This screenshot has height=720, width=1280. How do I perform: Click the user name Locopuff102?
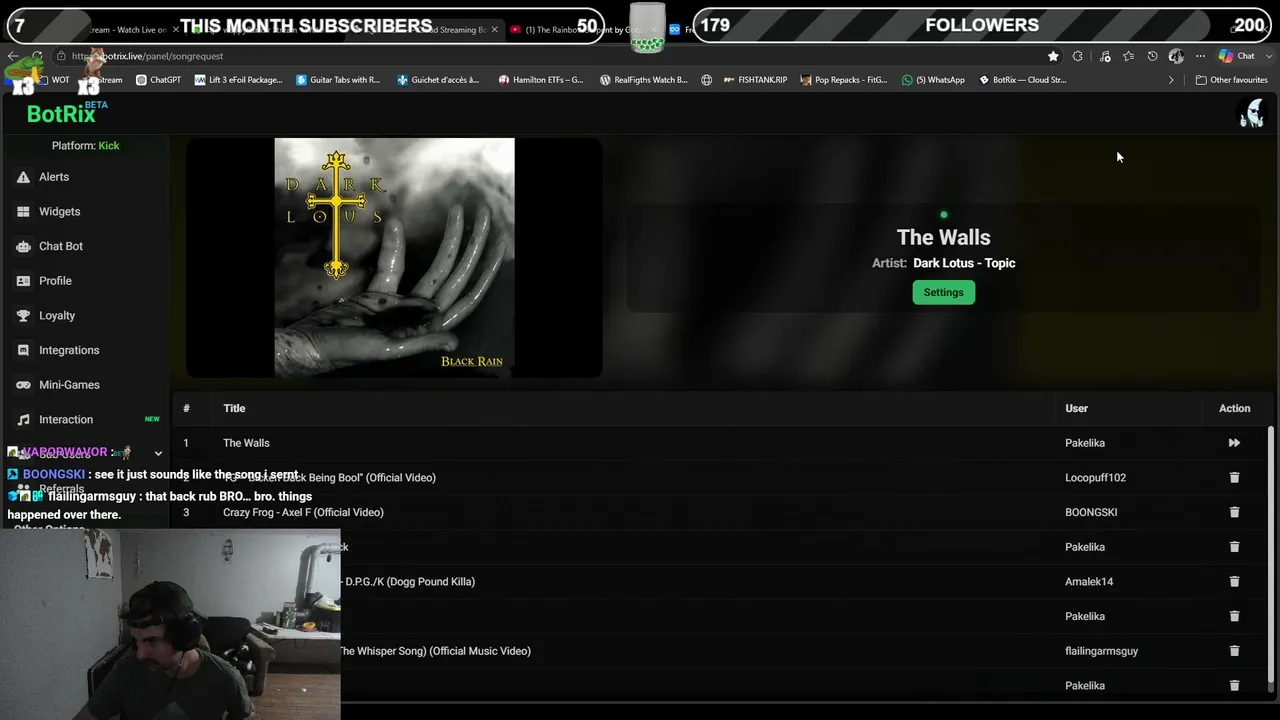[1095, 478]
